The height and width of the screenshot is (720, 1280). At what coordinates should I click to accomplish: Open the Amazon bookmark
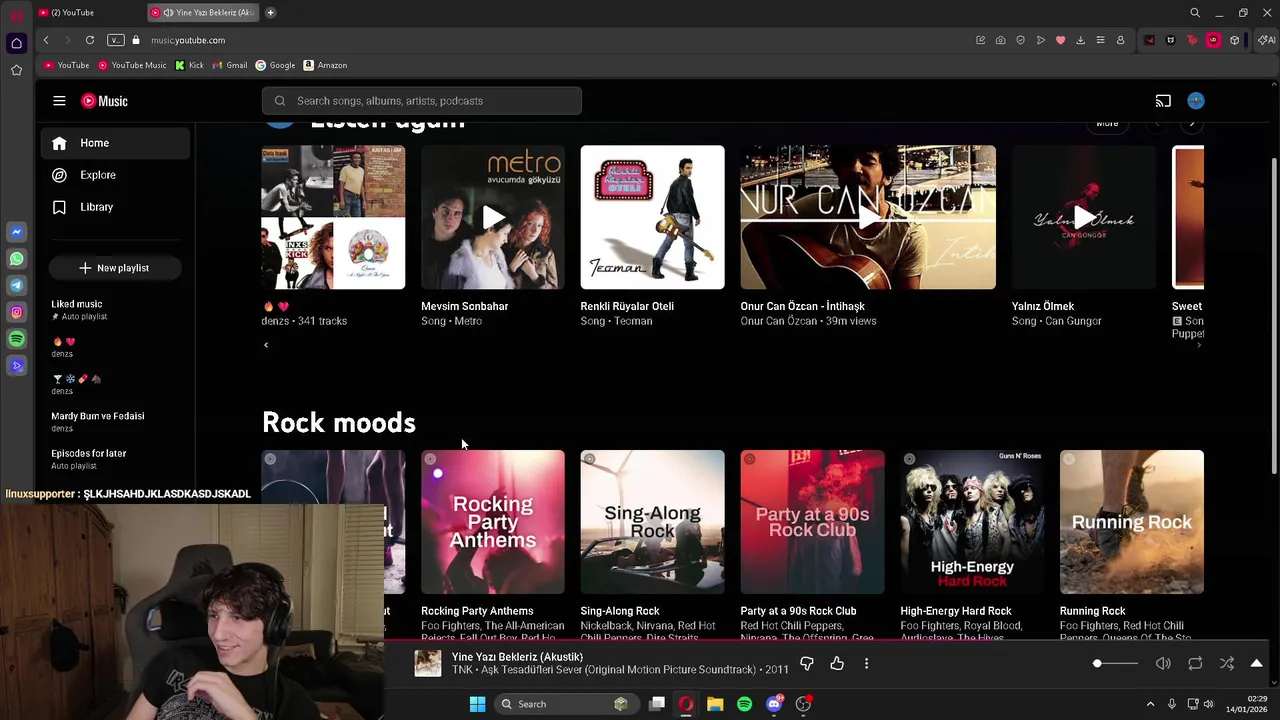[326, 65]
